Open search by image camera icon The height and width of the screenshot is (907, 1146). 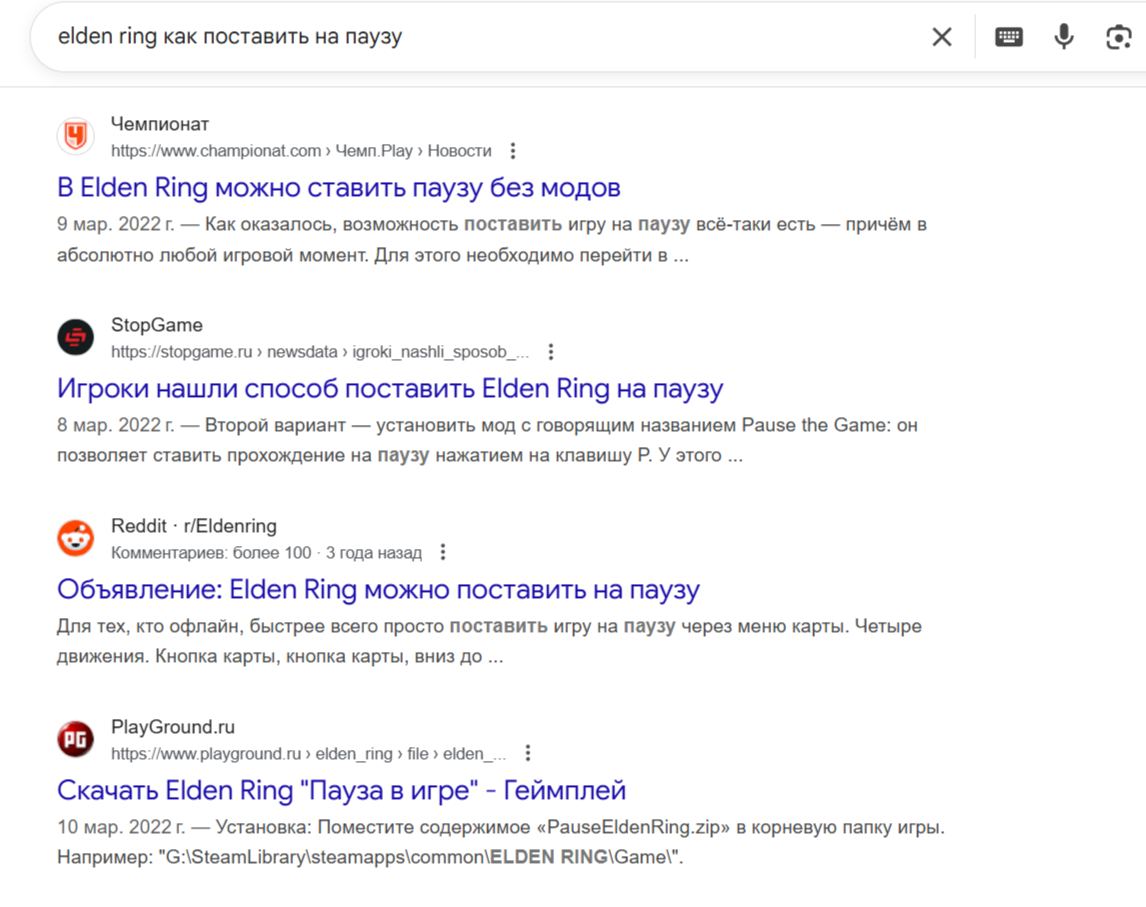click(1118, 37)
